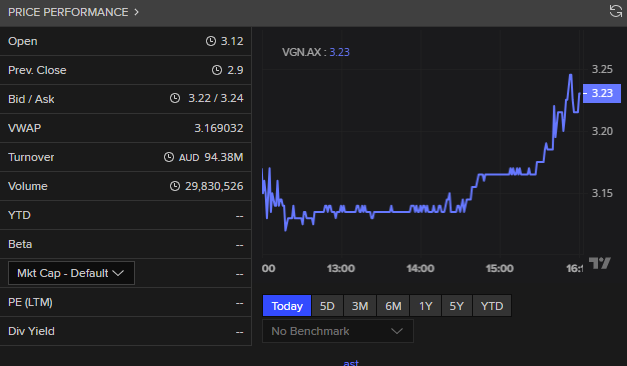Open the No Benchmark dropdown
Image resolution: width=627 pixels, height=366 pixels.
coord(338,331)
